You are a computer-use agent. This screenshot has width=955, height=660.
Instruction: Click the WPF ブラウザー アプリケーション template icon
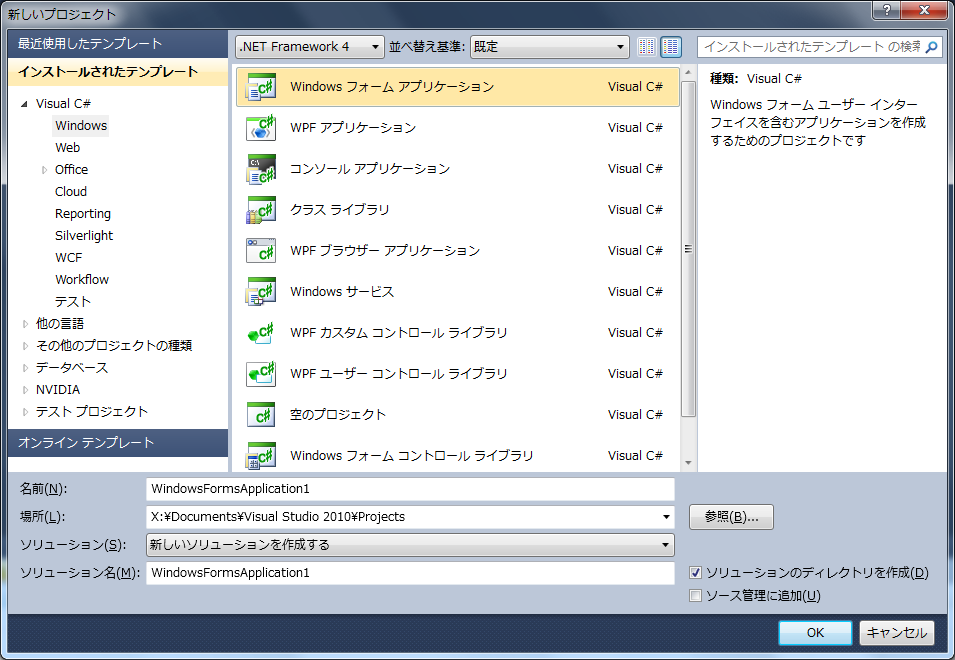[261, 250]
